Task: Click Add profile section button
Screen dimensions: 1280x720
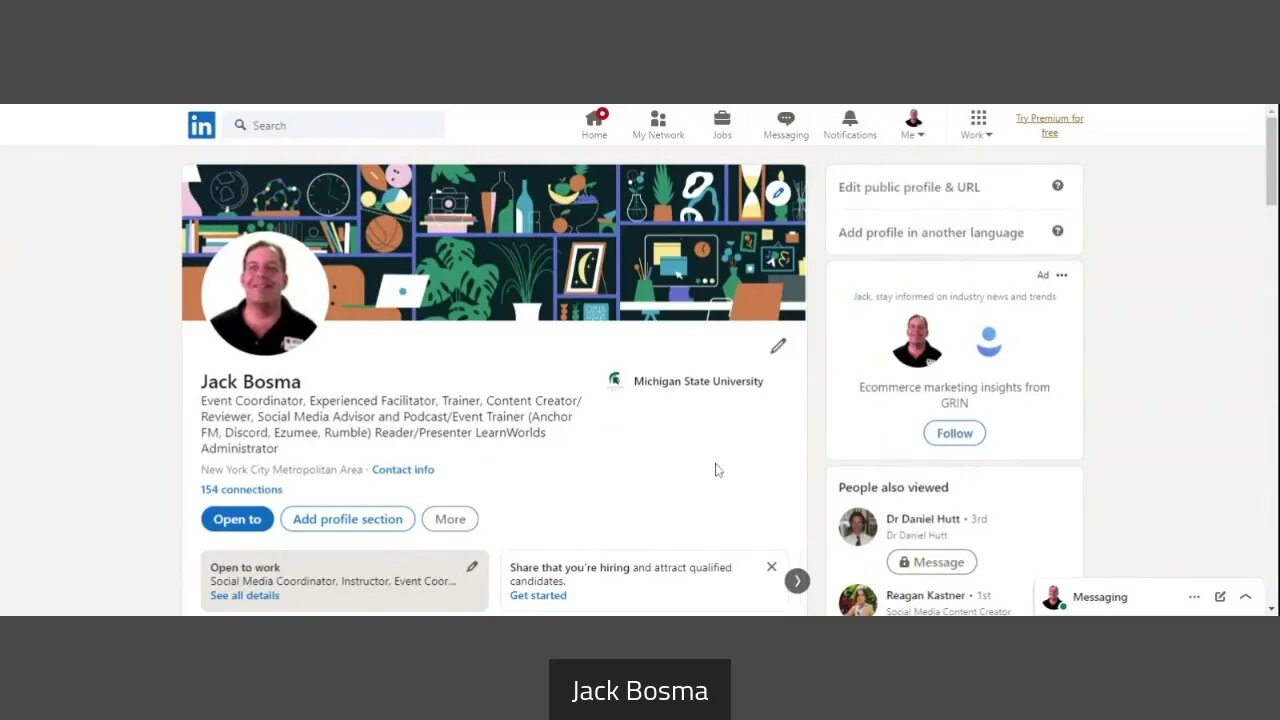Action: click(x=348, y=519)
